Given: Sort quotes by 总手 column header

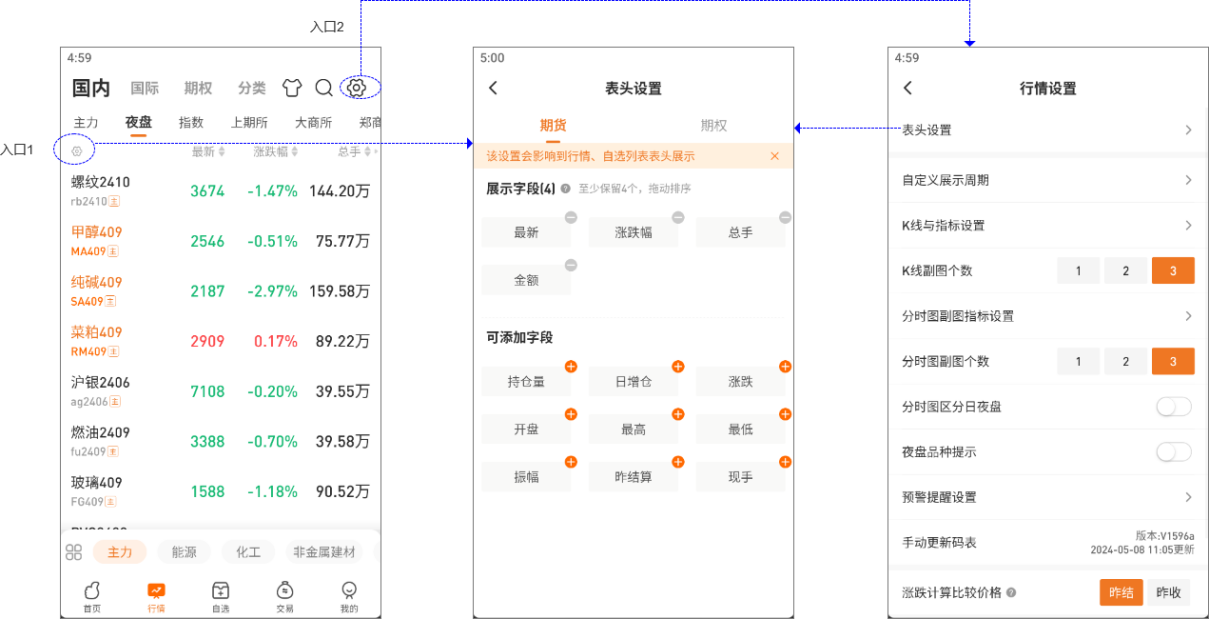Looking at the screenshot, I should click(354, 151).
